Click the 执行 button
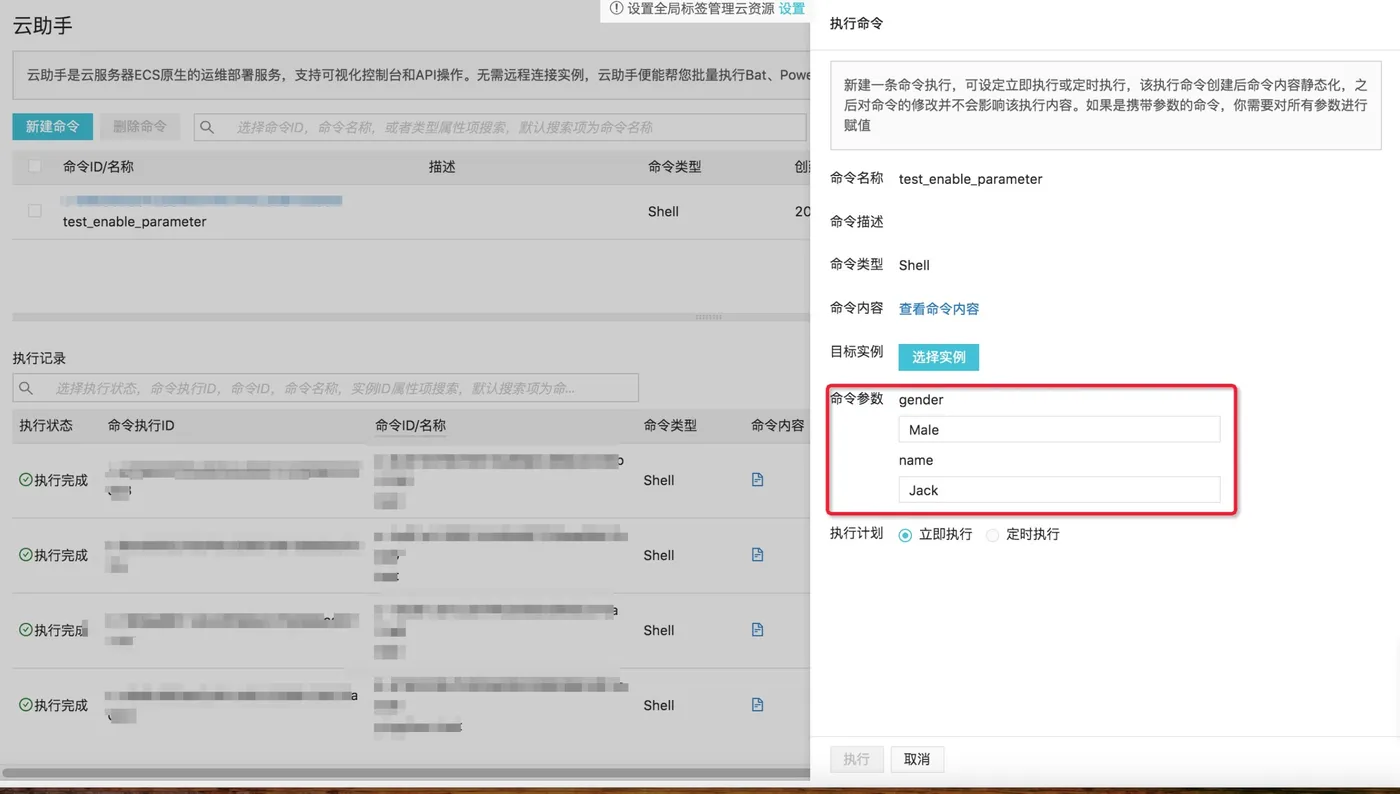1400x794 pixels. pos(857,759)
